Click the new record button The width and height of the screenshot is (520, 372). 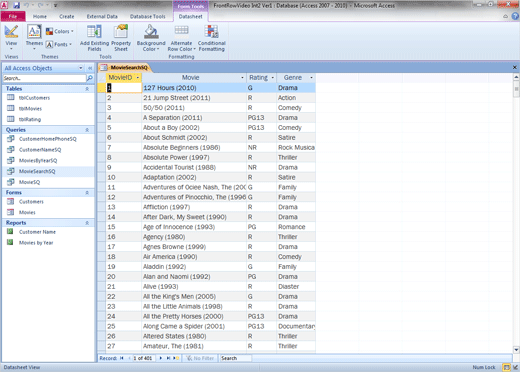(x=176, y=358)
